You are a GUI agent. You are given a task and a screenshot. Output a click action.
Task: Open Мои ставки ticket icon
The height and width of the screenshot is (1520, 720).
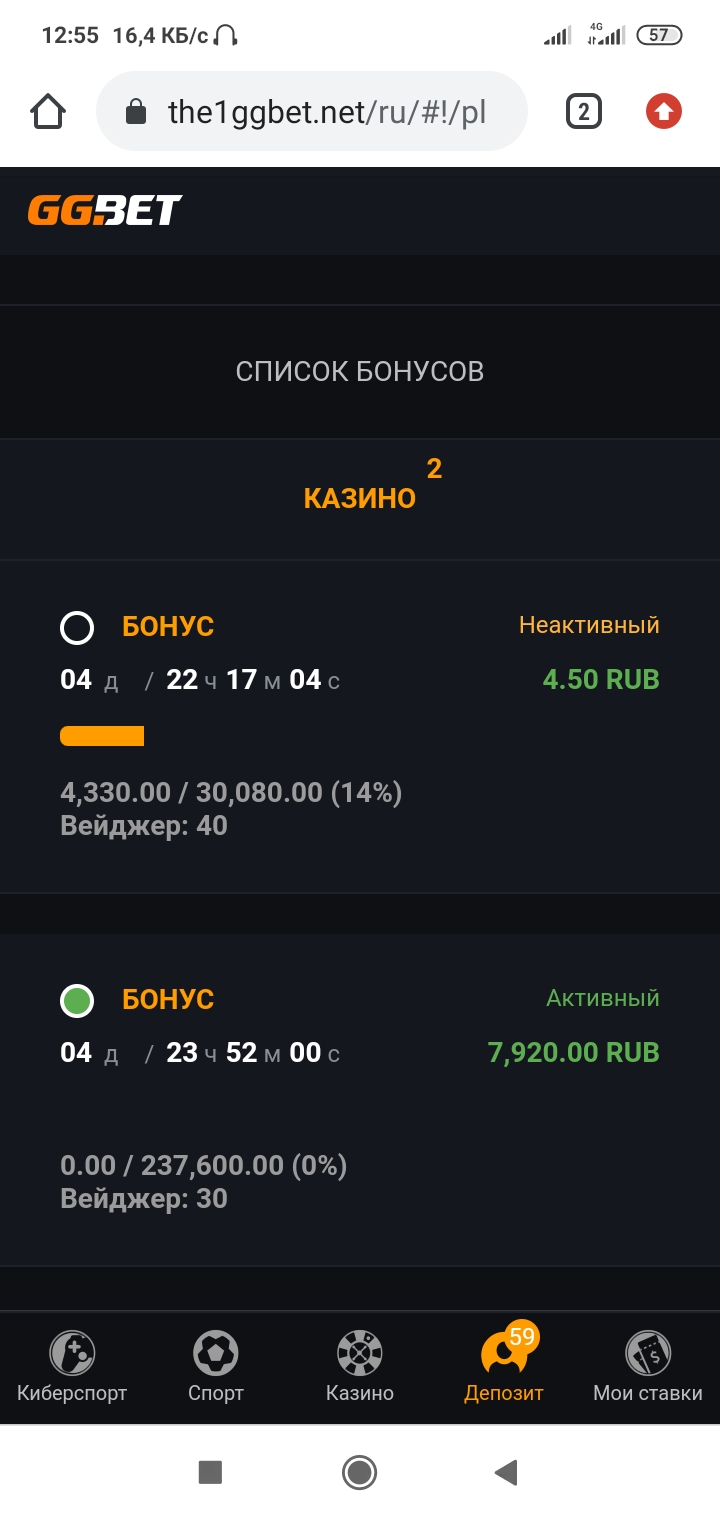[x=648, y=1354]
